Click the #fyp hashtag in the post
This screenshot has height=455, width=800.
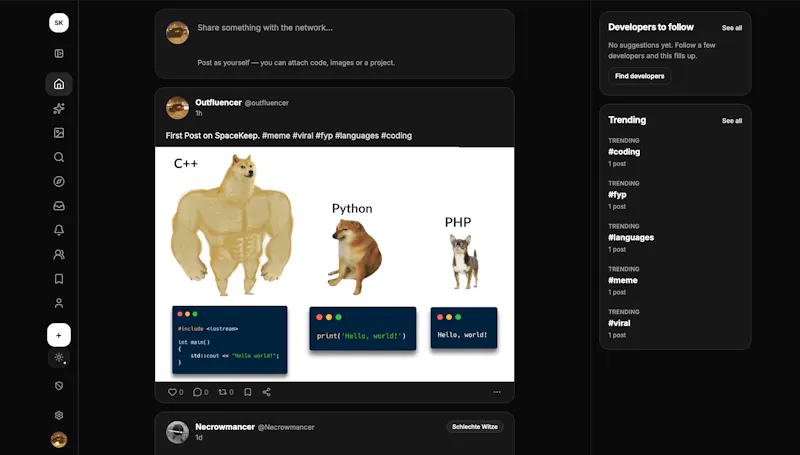pos(324,136)
